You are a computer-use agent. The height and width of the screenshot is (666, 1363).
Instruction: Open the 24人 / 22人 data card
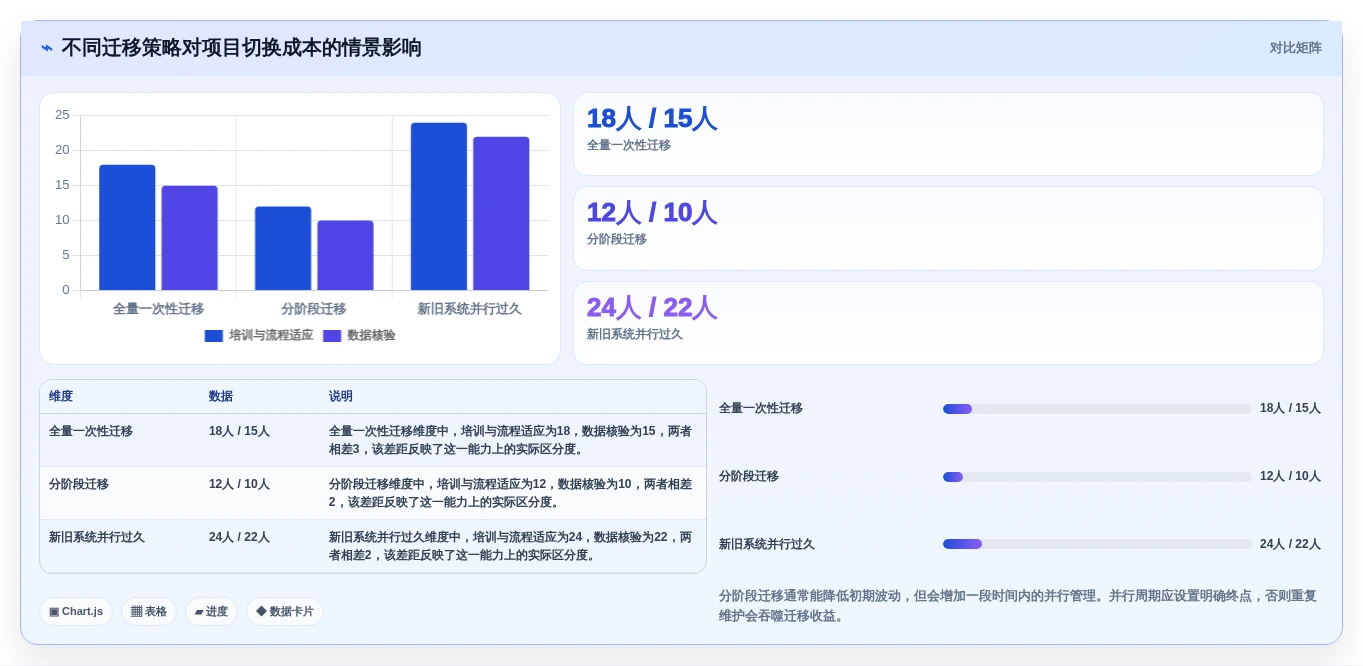pos(948,323)
